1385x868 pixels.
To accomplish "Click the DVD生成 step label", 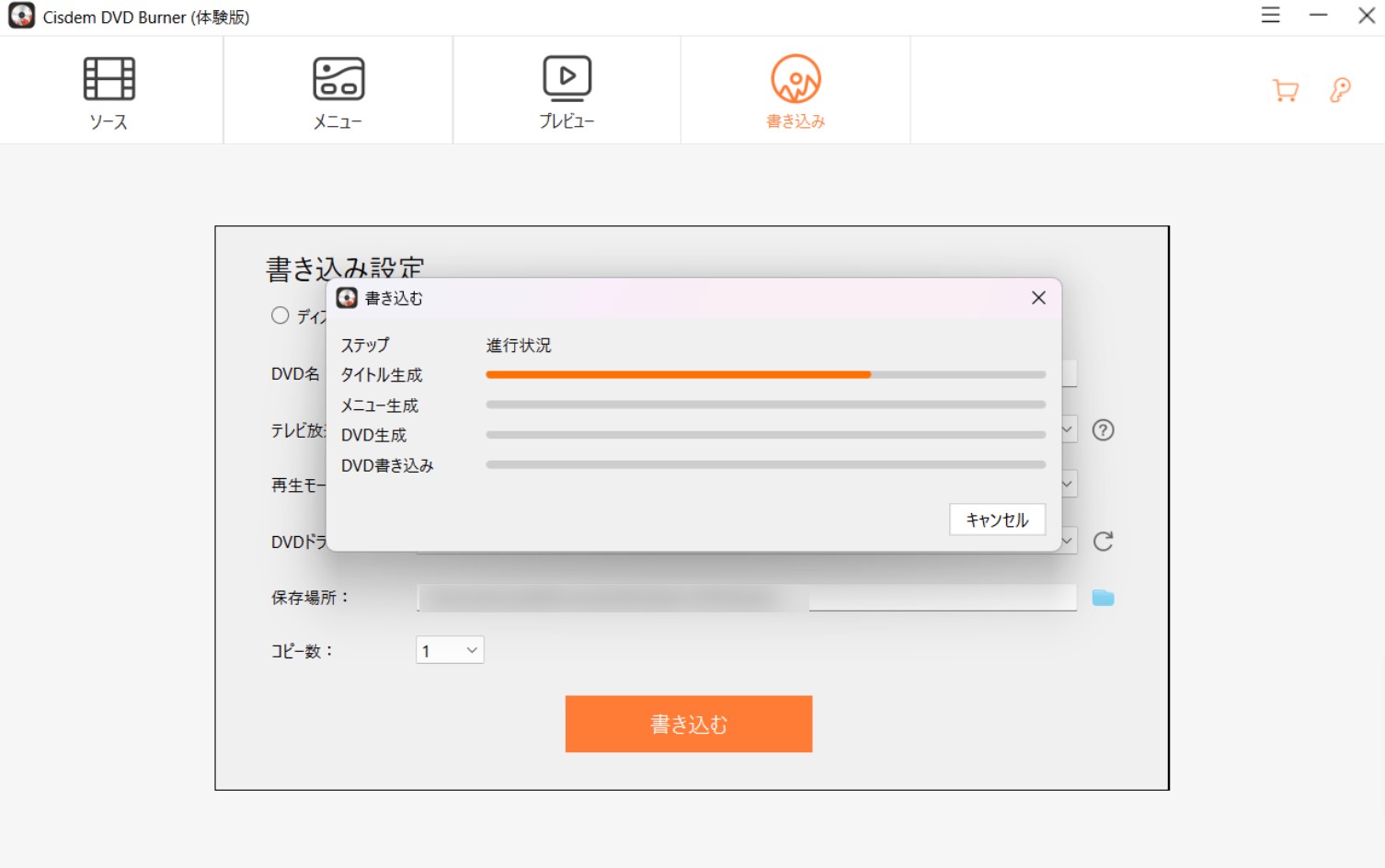I will click(x=373, y=436).
